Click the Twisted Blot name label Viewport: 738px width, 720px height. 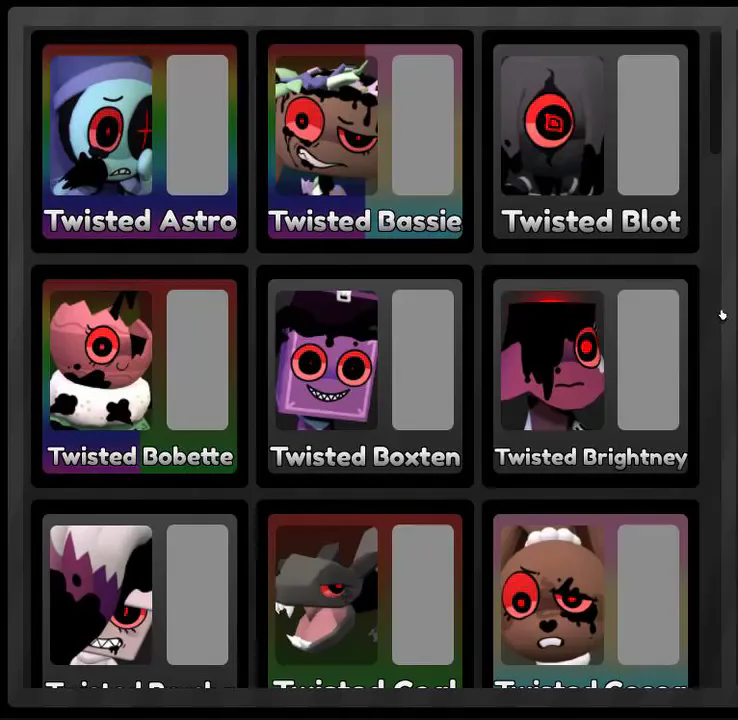(591, 221)
